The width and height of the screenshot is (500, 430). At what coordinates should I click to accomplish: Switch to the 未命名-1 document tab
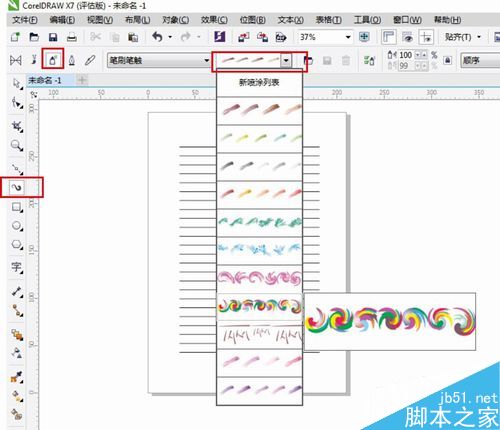point(45,80)
